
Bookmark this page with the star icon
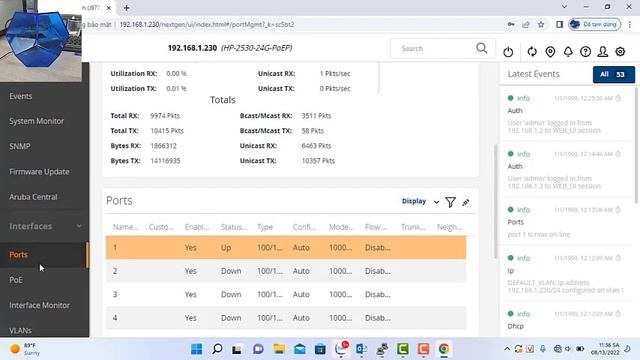(541, 24)
